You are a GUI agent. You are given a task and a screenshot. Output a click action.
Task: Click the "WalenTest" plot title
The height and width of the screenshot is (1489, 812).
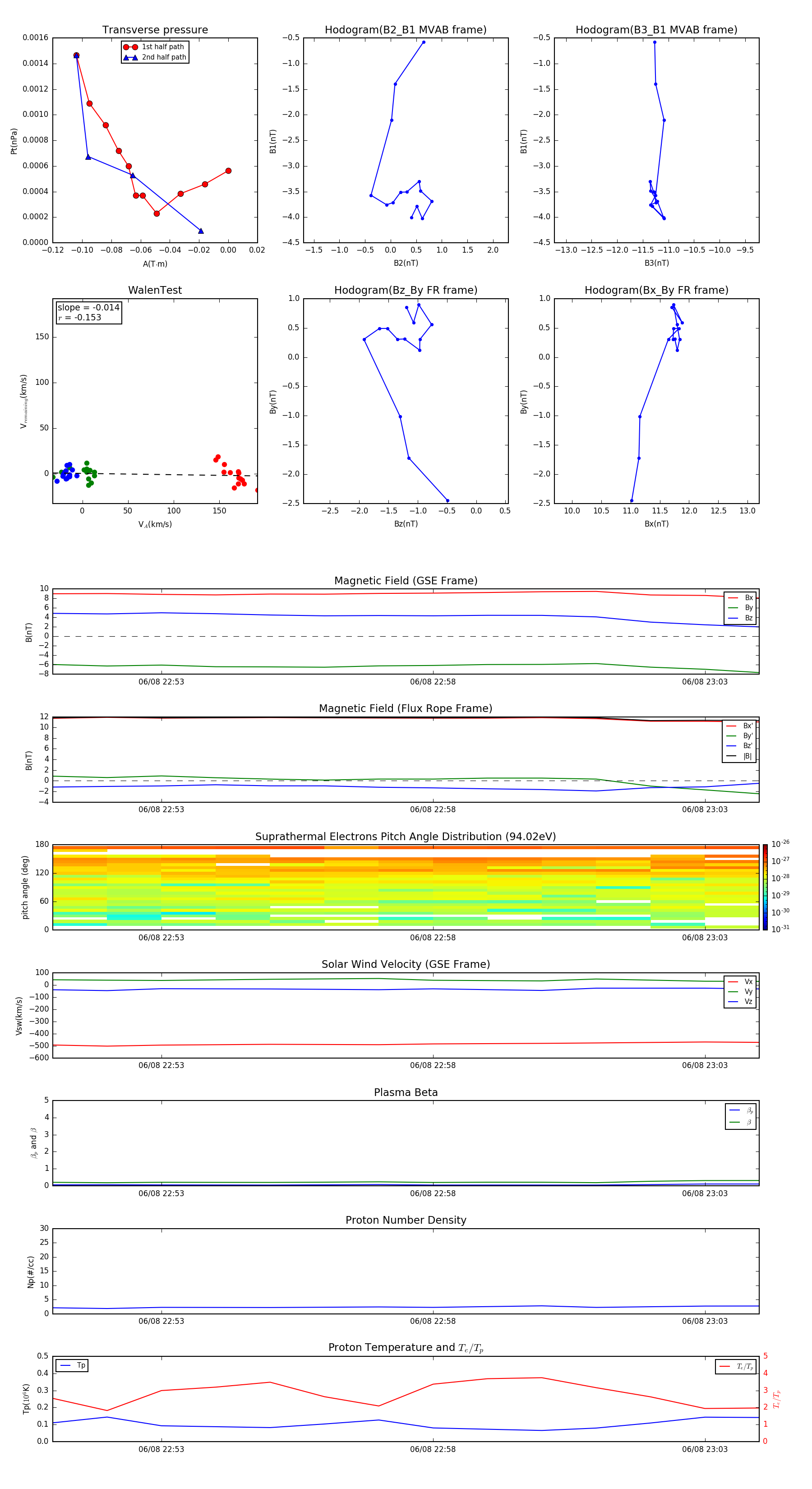point(155,290)
